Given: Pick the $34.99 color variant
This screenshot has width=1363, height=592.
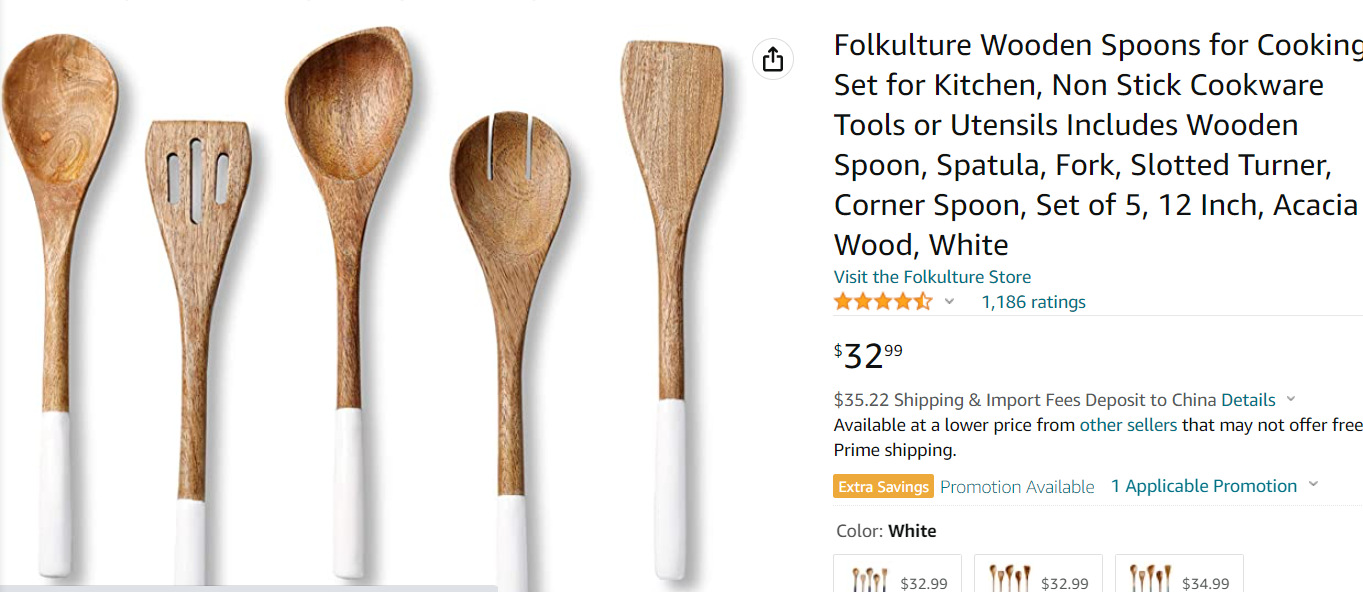Looking at the screenshot, I should coord(1179,577).
